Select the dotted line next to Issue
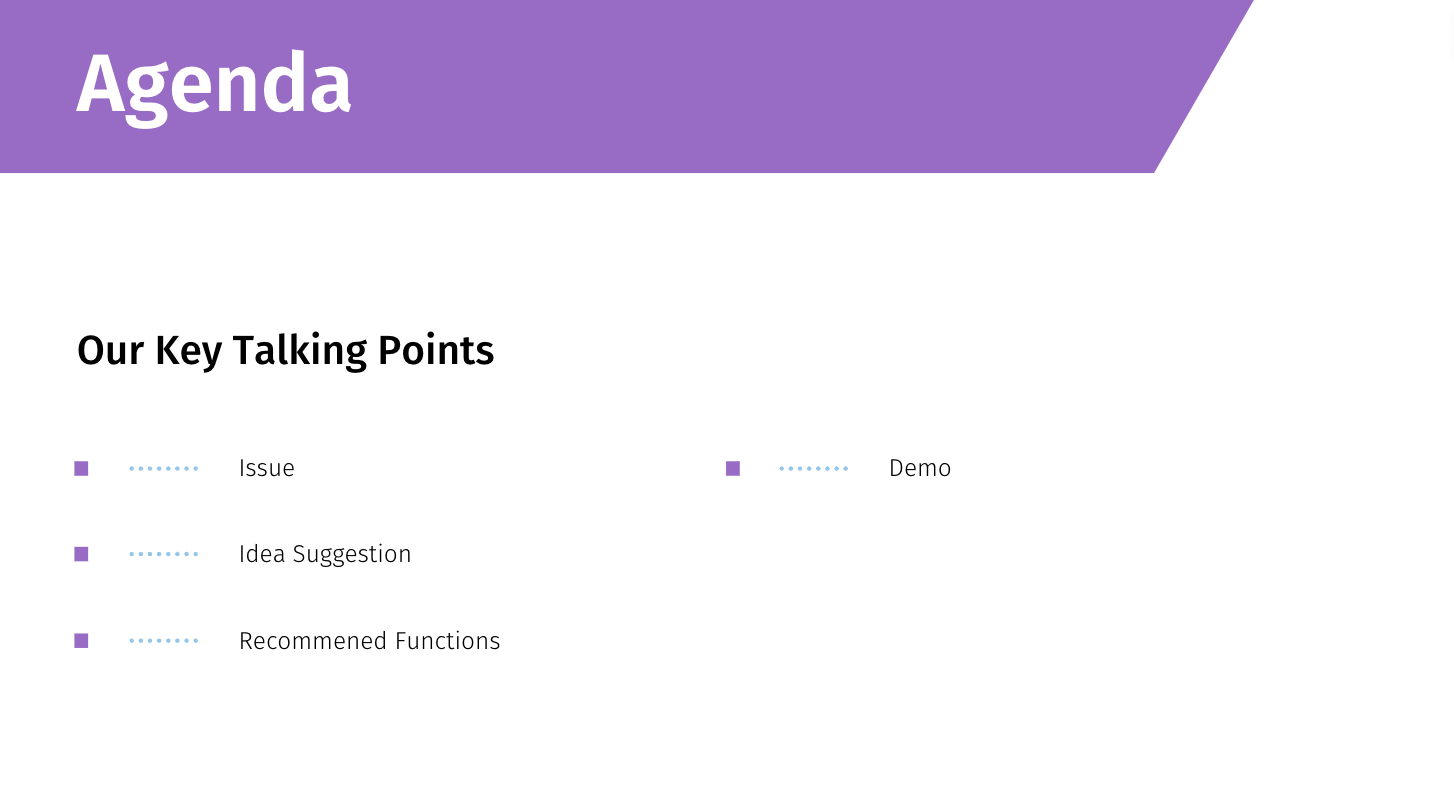 [x=164, y=468]
